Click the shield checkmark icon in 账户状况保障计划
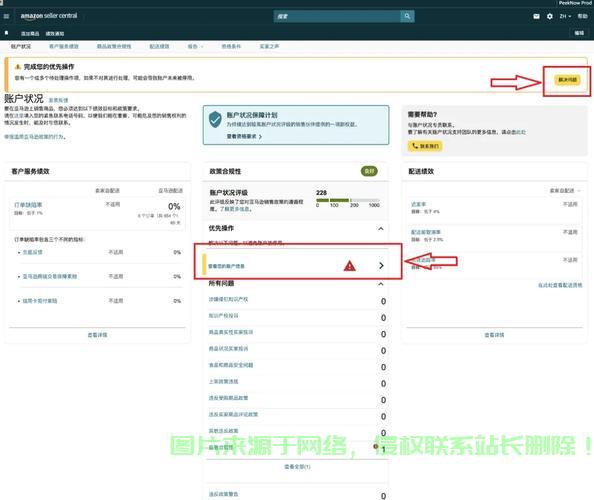The width and height of the screenshot is (594, 500). coord(215,119)
